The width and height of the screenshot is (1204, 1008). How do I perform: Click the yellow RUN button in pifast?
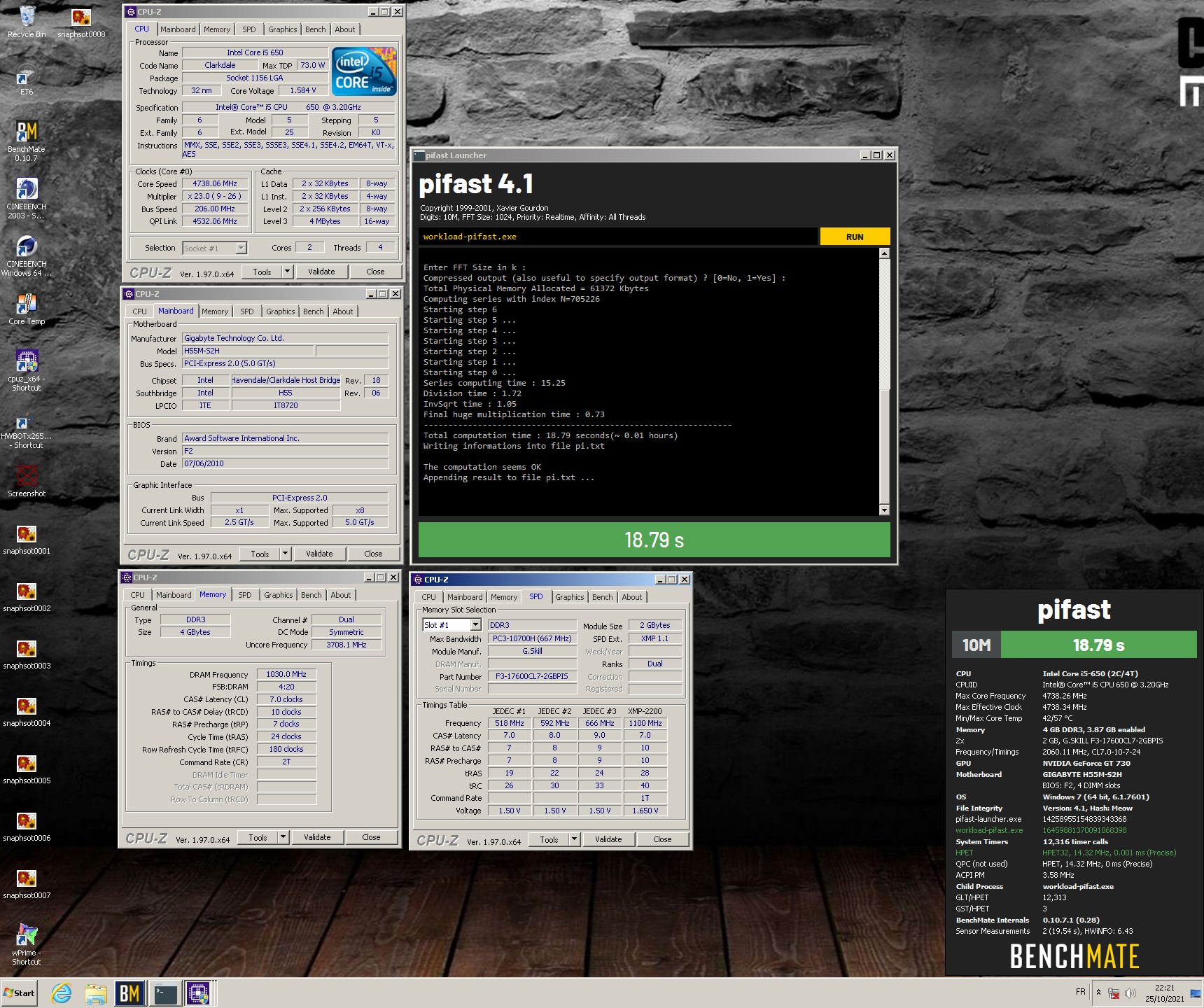855,237
